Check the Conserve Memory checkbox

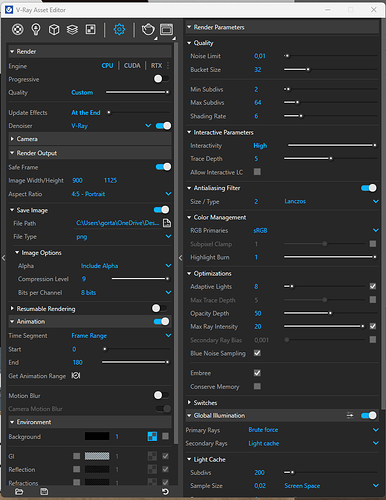(x=257, y=386)
